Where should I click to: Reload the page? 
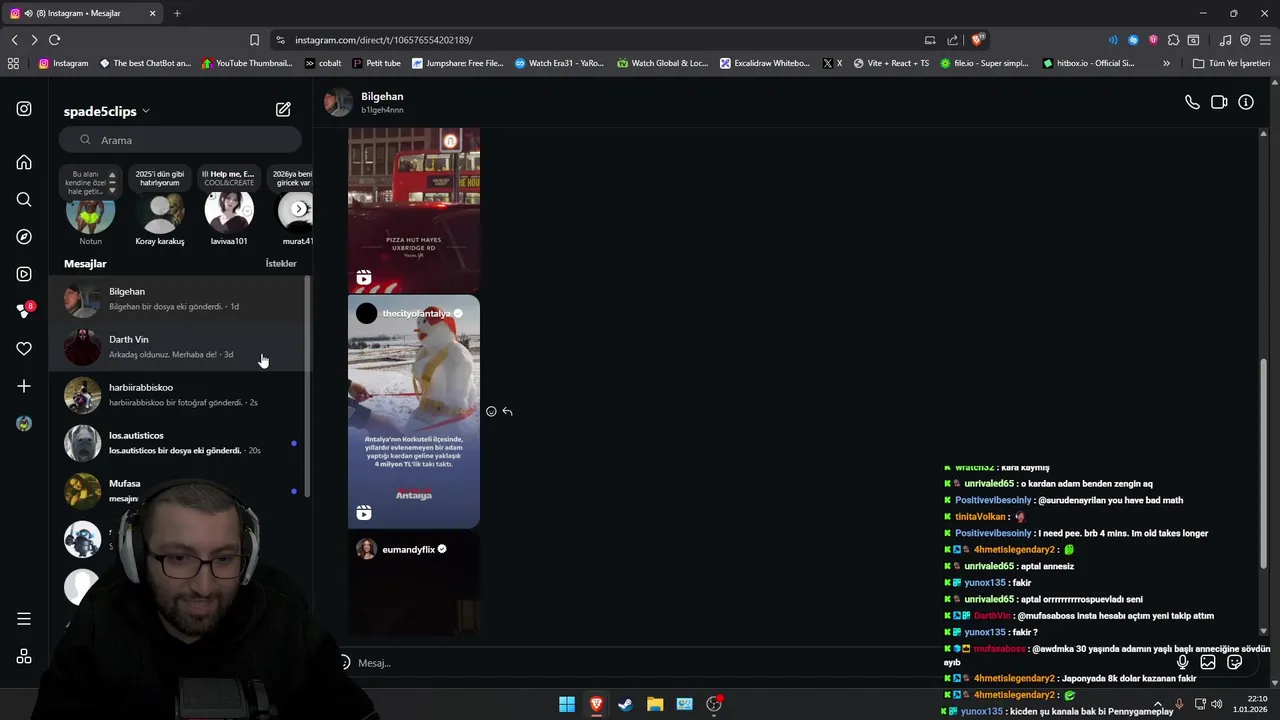[x=54, y=40]
